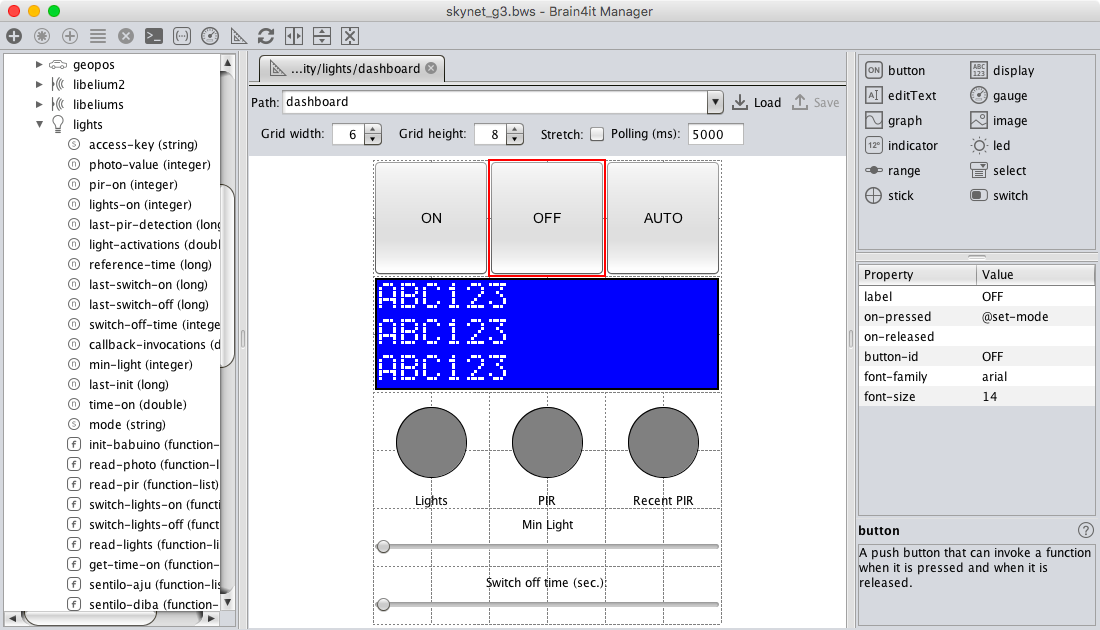Click the box with X toolbar icon
The height and width of the screenshot is (630, 1100).
350,36
